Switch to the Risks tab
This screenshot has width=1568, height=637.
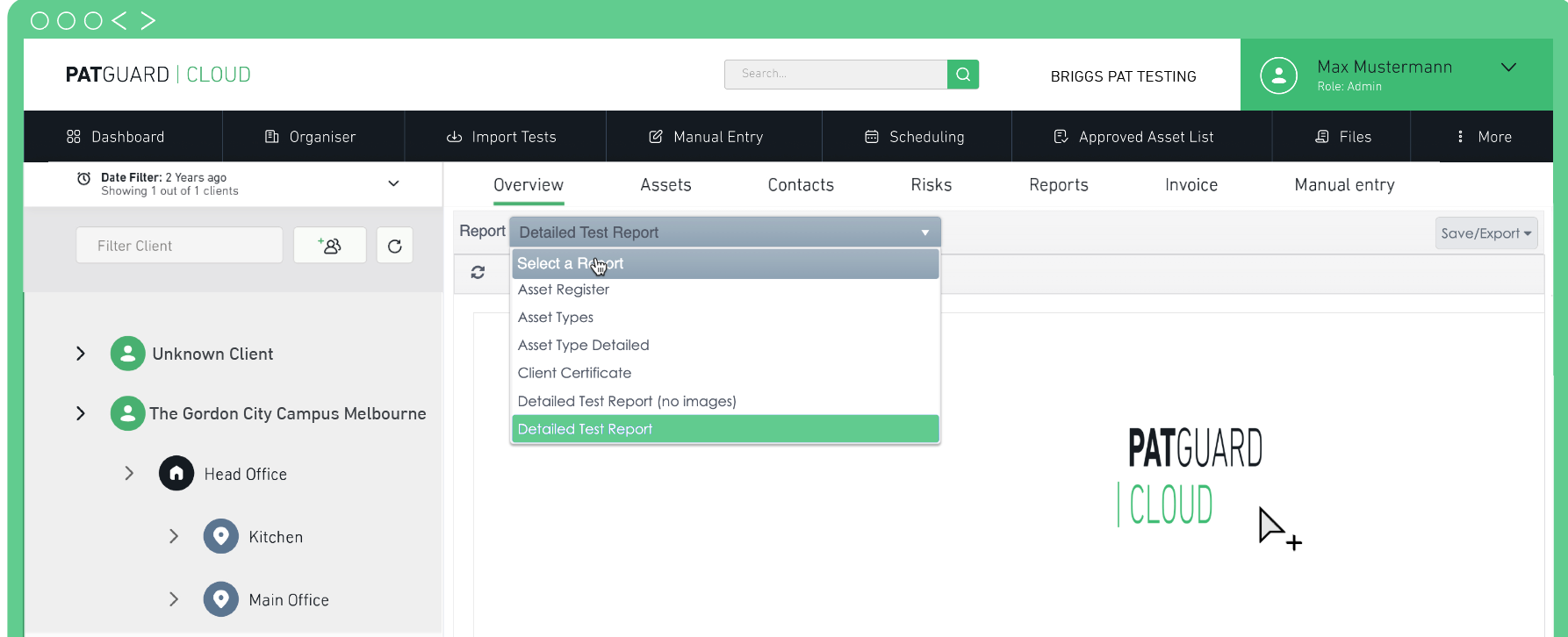click(931, 185)
